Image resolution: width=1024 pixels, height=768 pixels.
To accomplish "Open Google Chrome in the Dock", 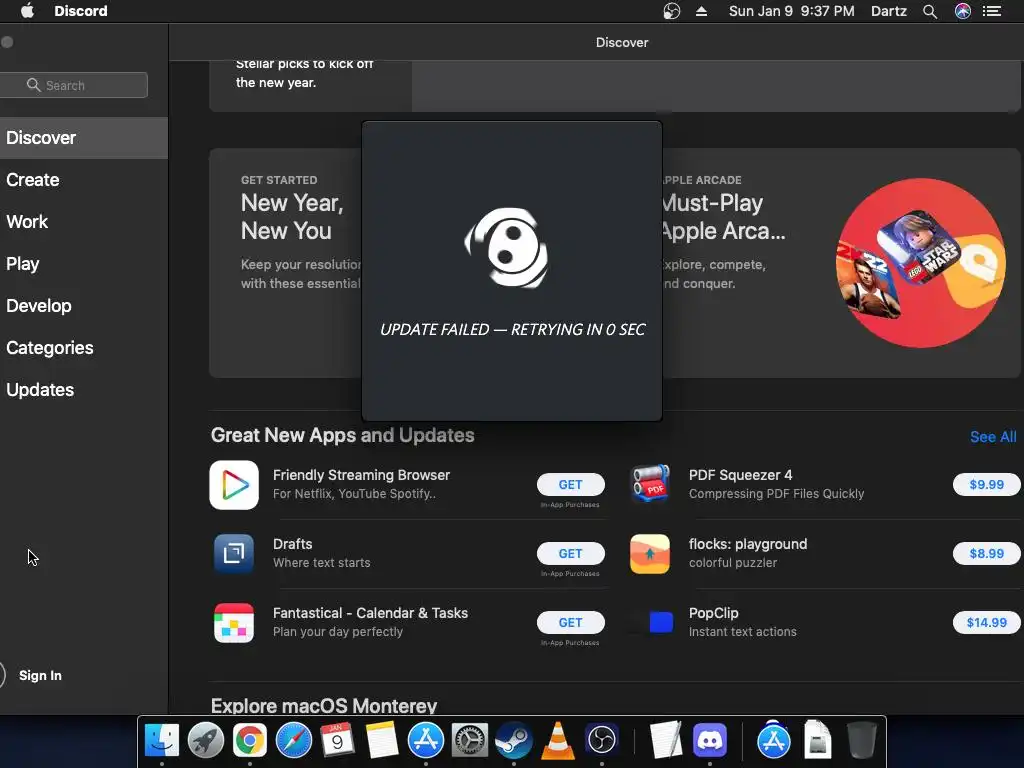I will click(x=250, y=740).
